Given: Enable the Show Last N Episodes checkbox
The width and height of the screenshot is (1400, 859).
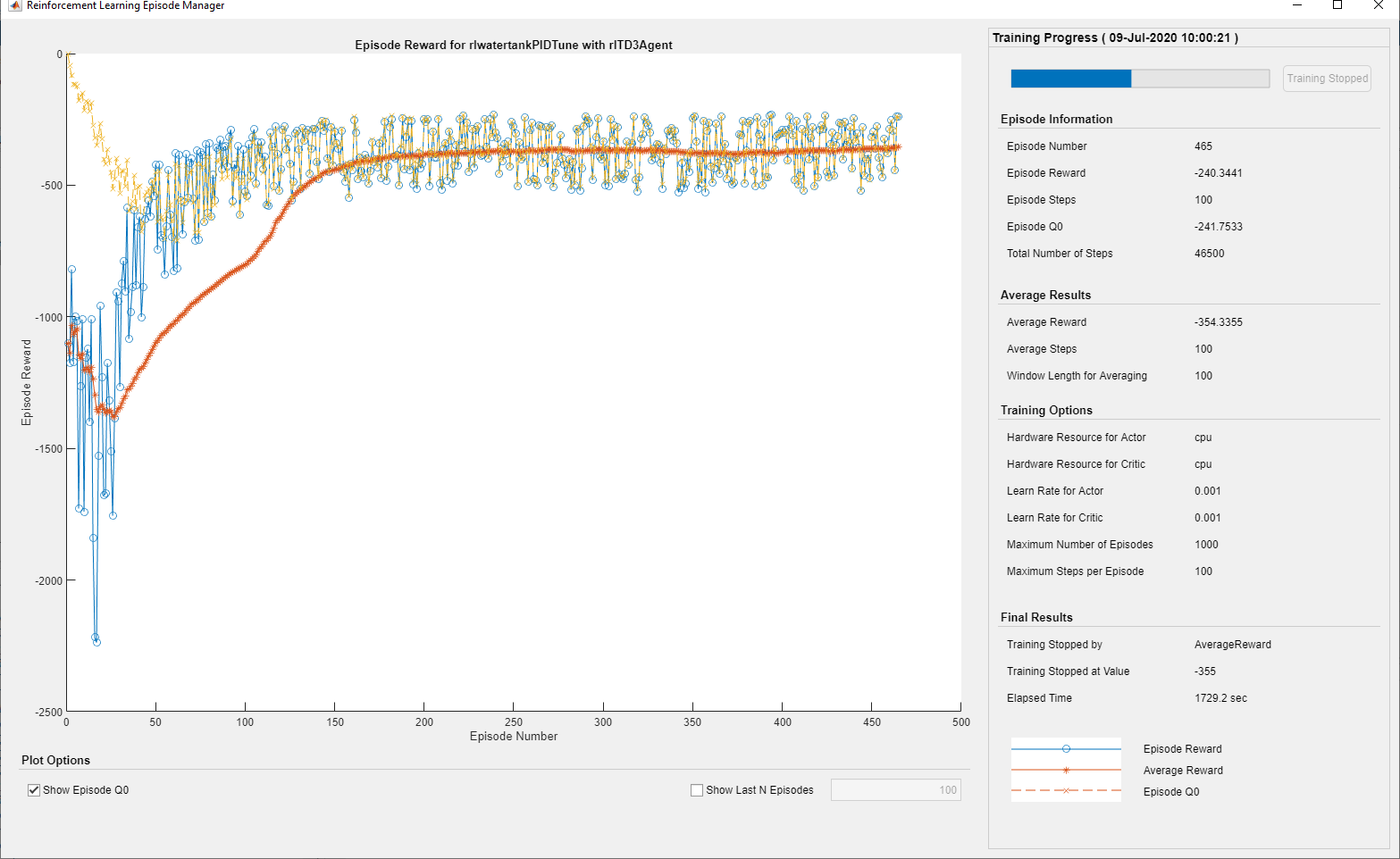Looking at the screenshot, I should coord(697,790).
